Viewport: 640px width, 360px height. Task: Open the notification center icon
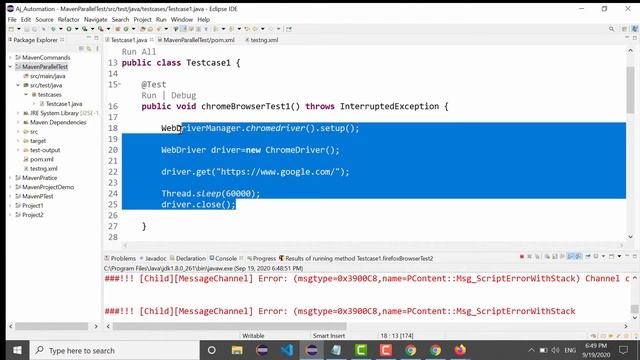coord(623,350)
